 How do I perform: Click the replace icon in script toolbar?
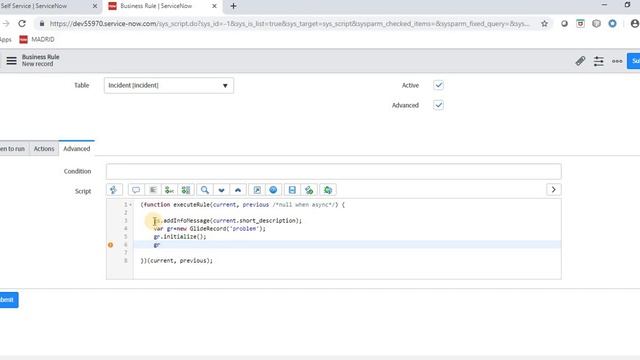pyautogui.click(x=169, y=190)
